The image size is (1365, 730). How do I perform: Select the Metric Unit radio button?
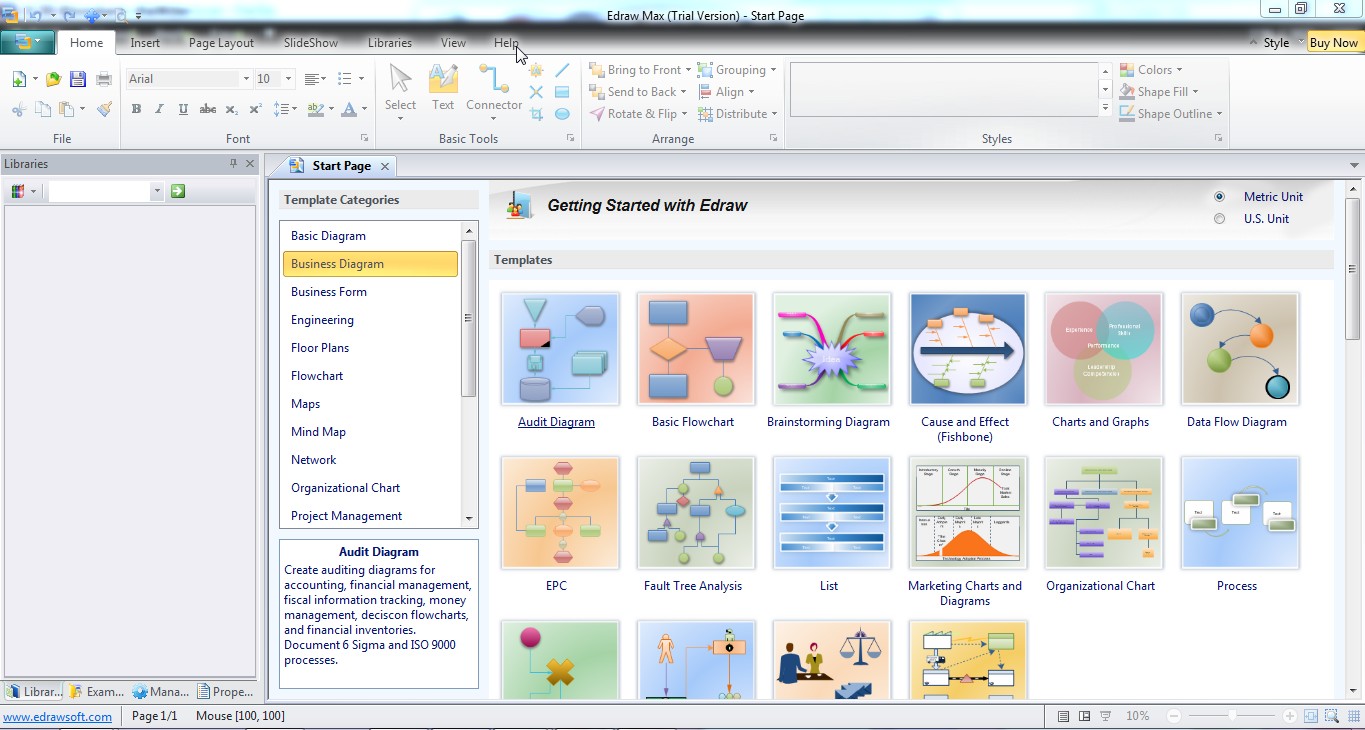tap(1219, 197)
